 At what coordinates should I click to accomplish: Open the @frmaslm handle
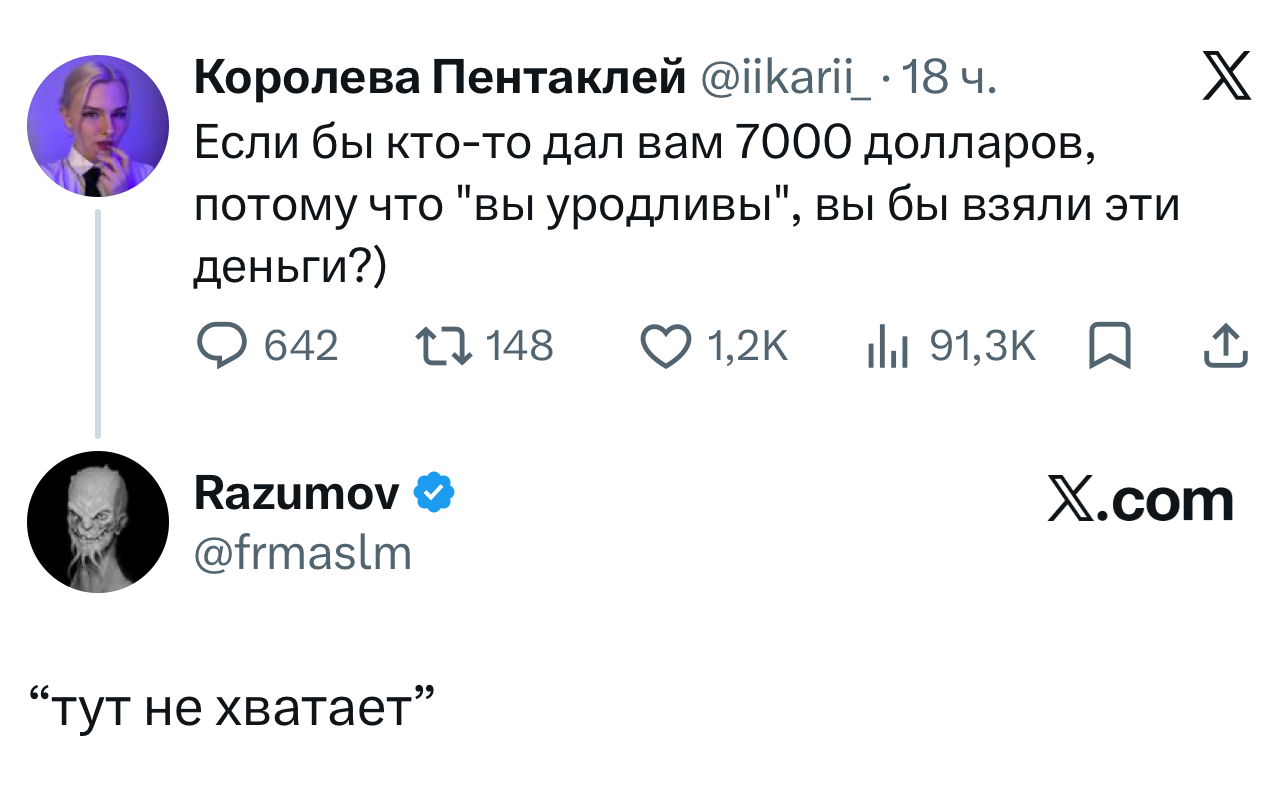[x=302, y=552]
